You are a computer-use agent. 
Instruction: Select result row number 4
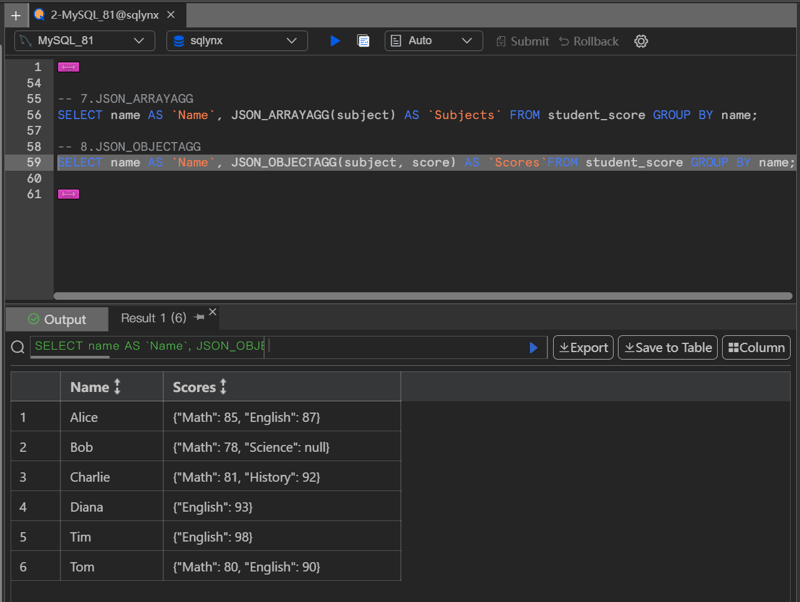[x=35, y=507]
